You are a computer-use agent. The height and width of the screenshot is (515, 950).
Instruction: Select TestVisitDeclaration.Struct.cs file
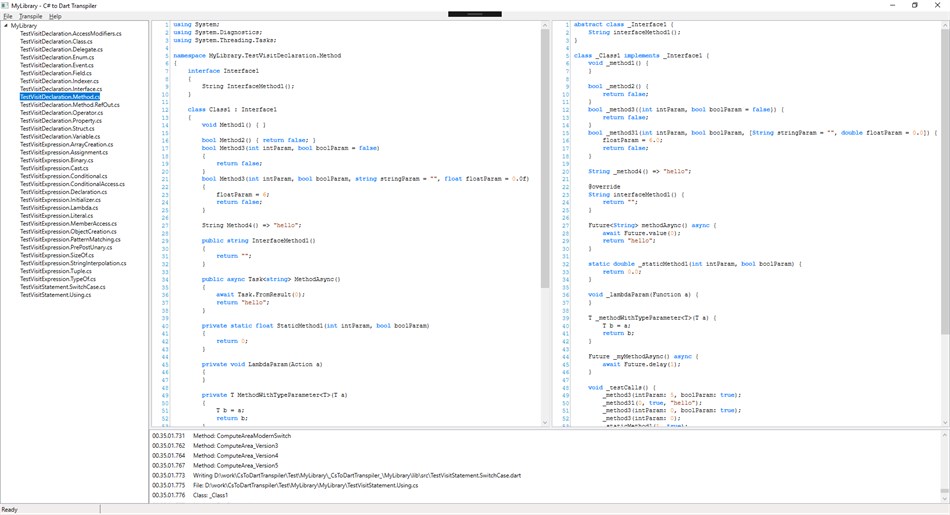click(x=57, y=128)
